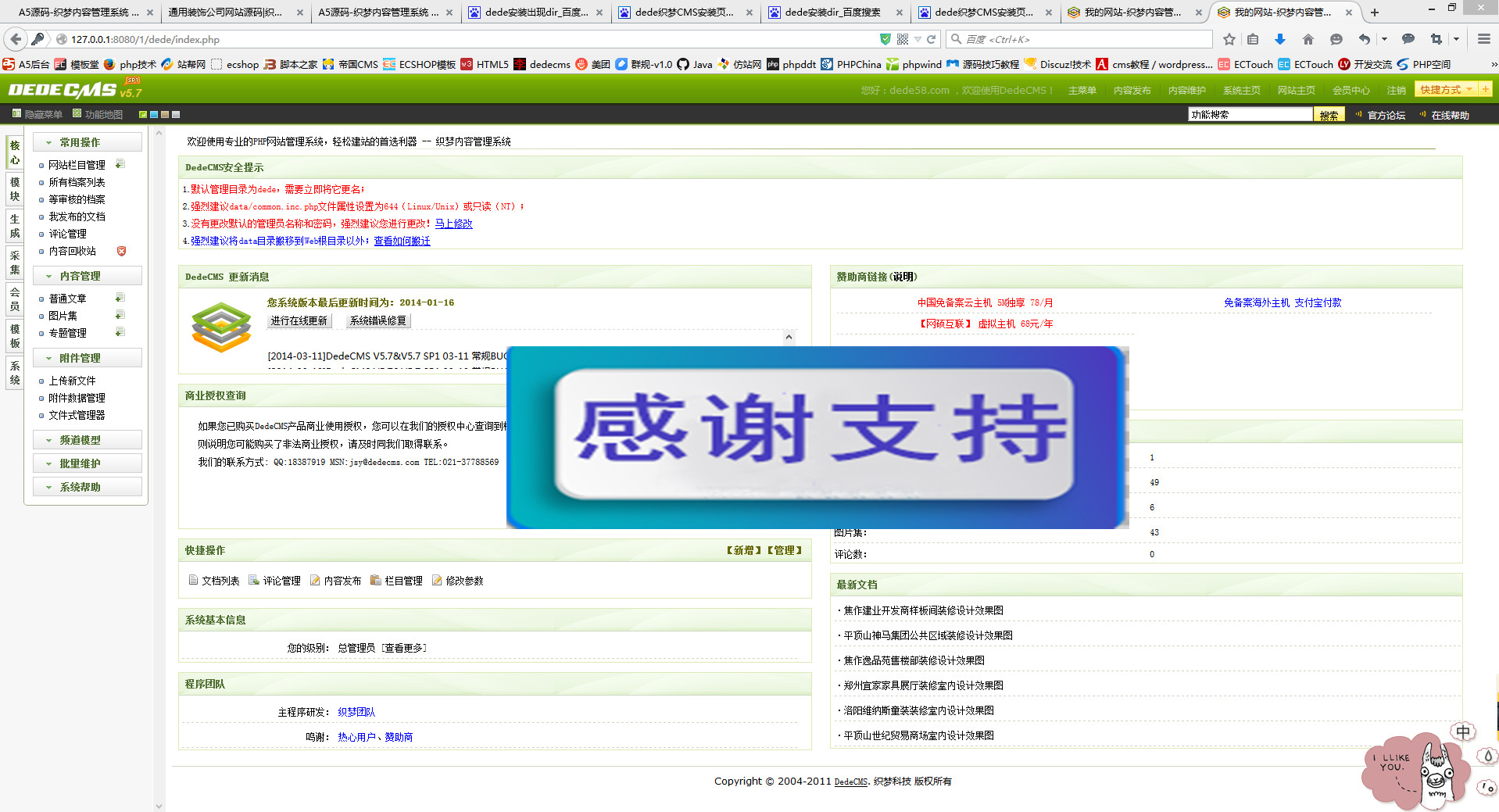Open 所有档案列表 in sidebar
The height and width of the screenshot is (812, 1499).
77,182
